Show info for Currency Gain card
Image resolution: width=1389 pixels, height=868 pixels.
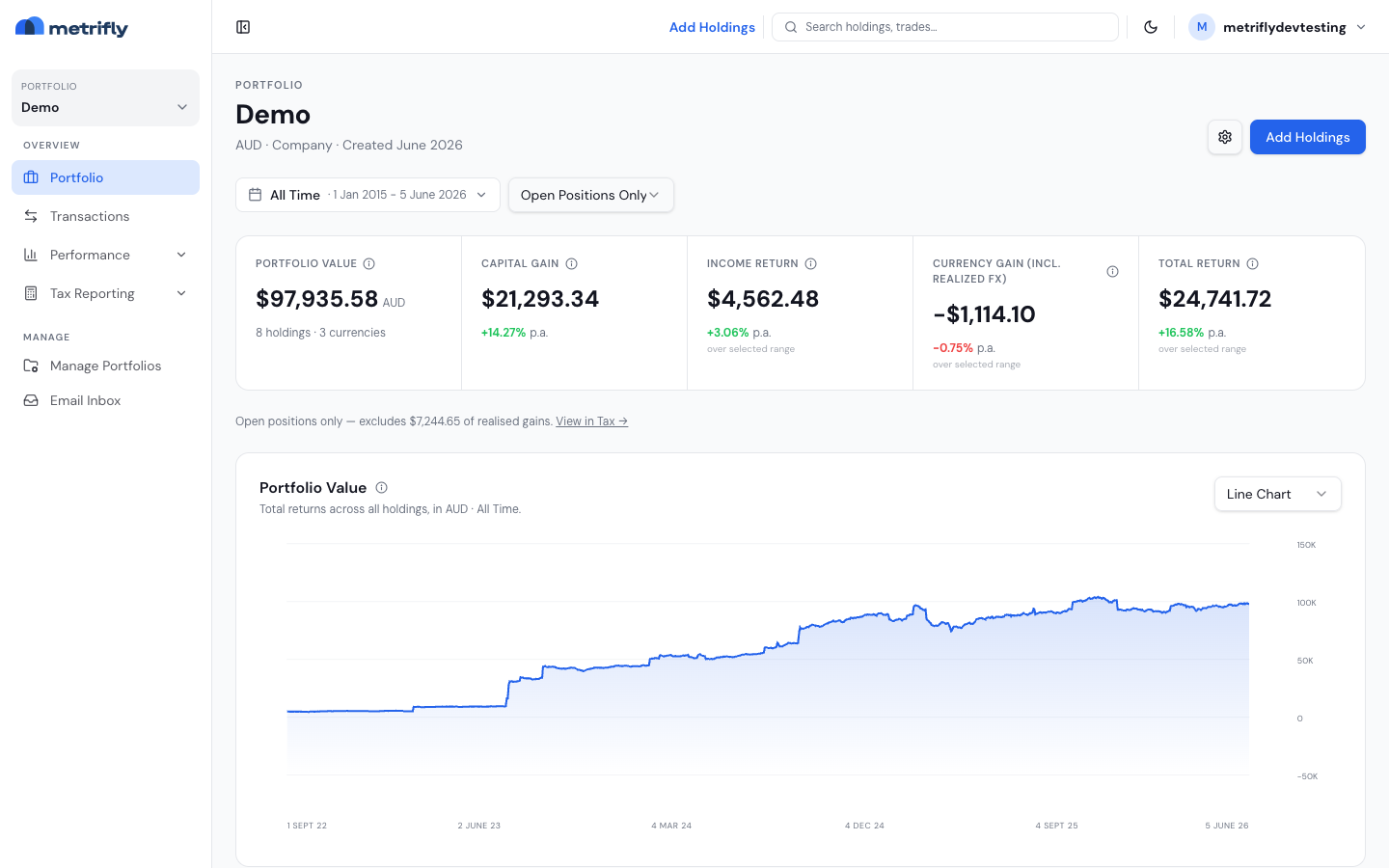coord(1112,271)
